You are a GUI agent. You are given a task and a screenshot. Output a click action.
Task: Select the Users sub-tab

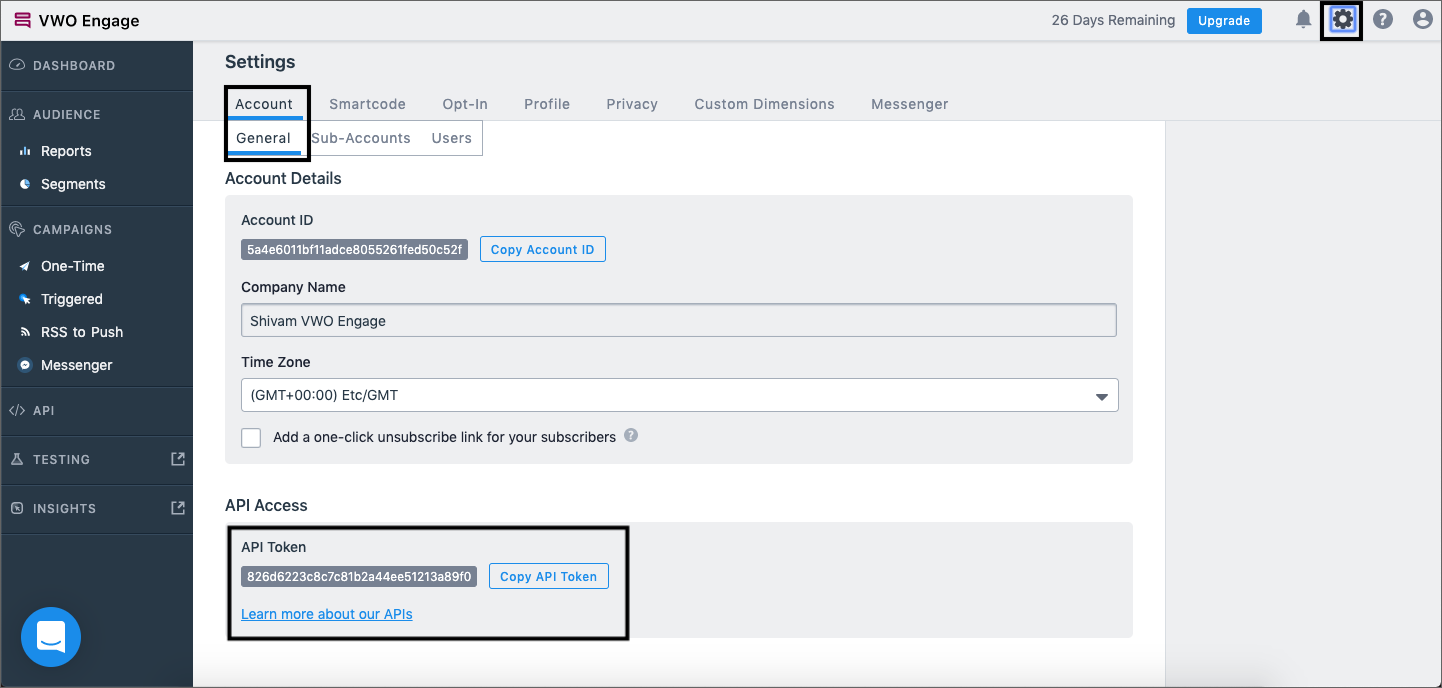(452, 138)
